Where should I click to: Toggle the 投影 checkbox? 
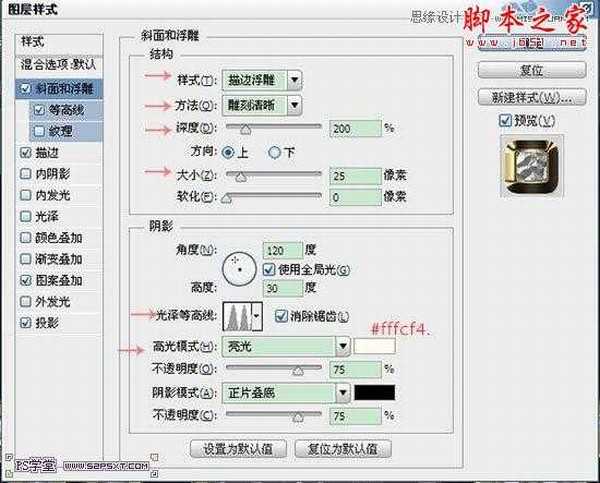coord(25,323)
